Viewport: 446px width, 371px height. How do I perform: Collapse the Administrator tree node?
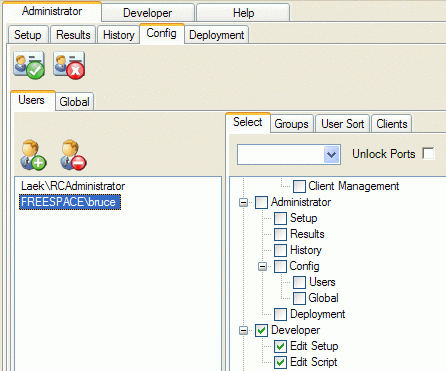(x=244, y=202)
